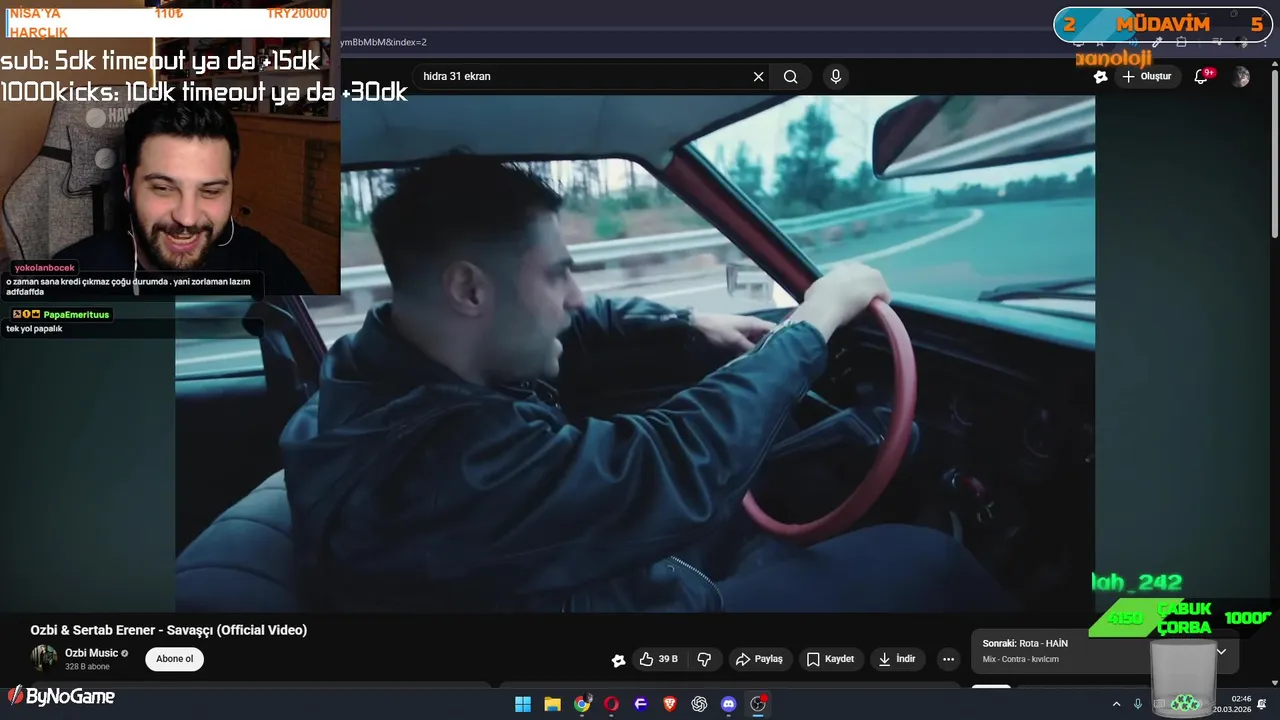Open Opera browser from taskbar
This screenshot has width=1280, height=720.
611,704
